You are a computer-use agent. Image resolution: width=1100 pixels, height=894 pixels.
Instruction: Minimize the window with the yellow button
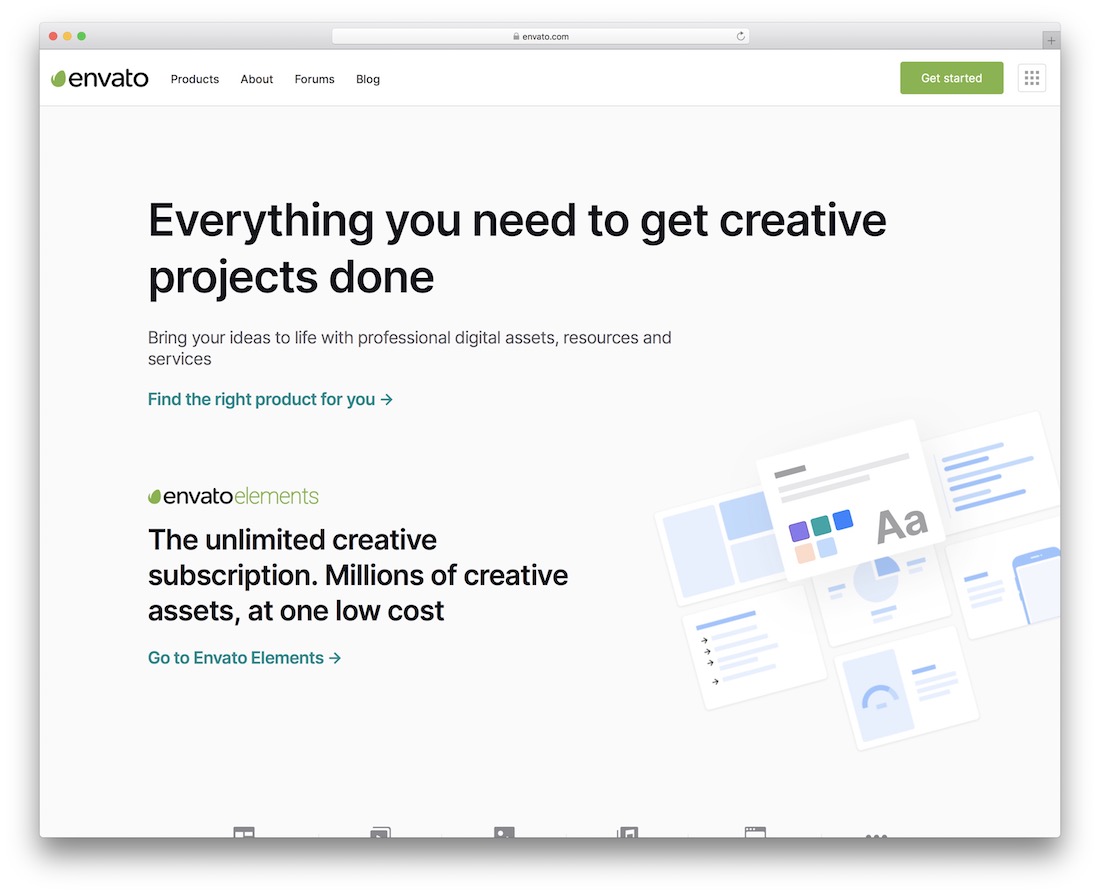coord(67,36)
